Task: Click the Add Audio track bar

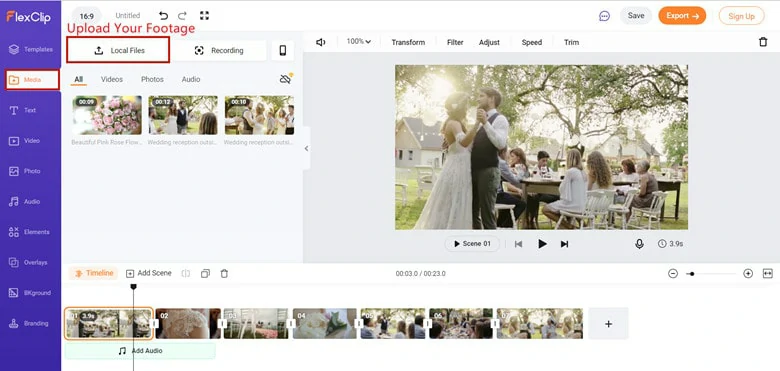Action: 140,351
